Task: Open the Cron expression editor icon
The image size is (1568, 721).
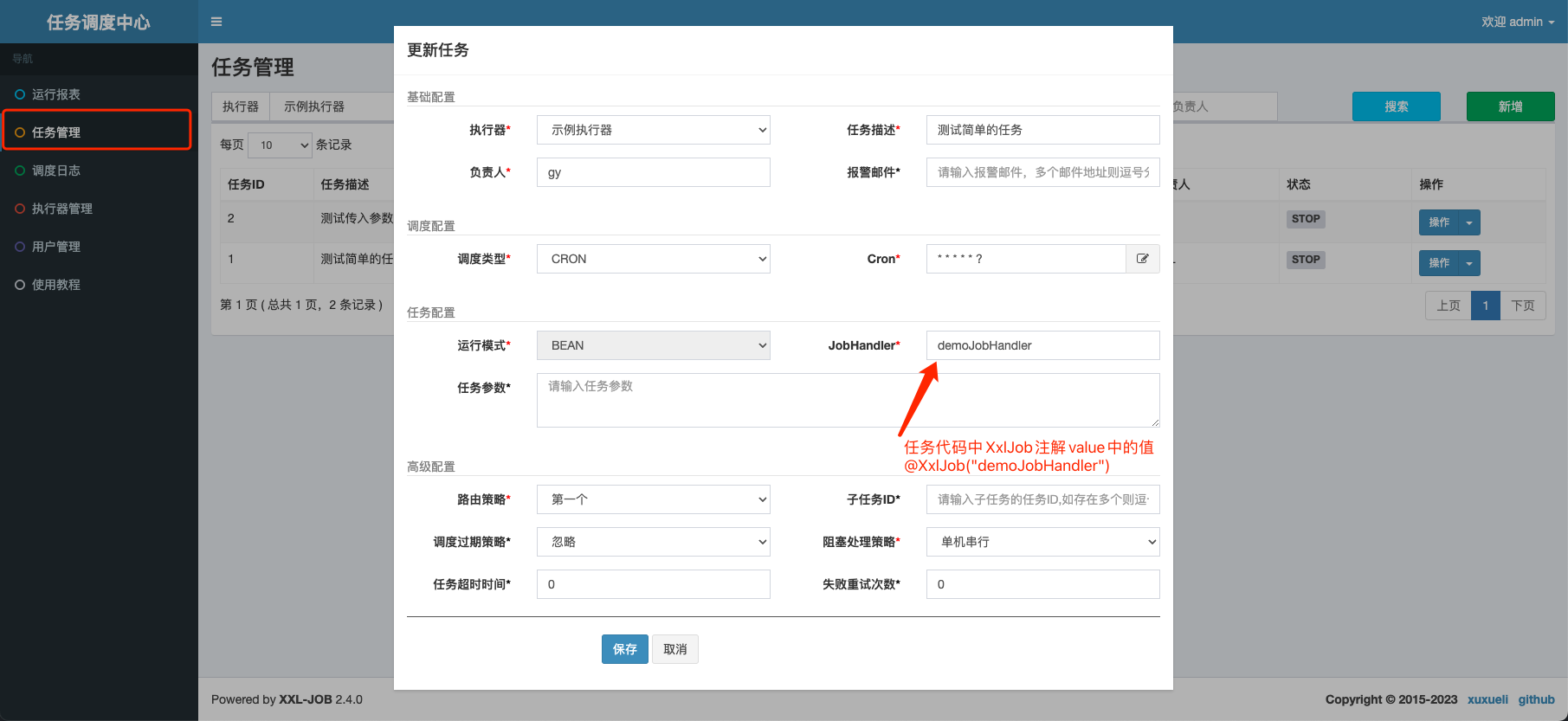Action: (1142, 259)
